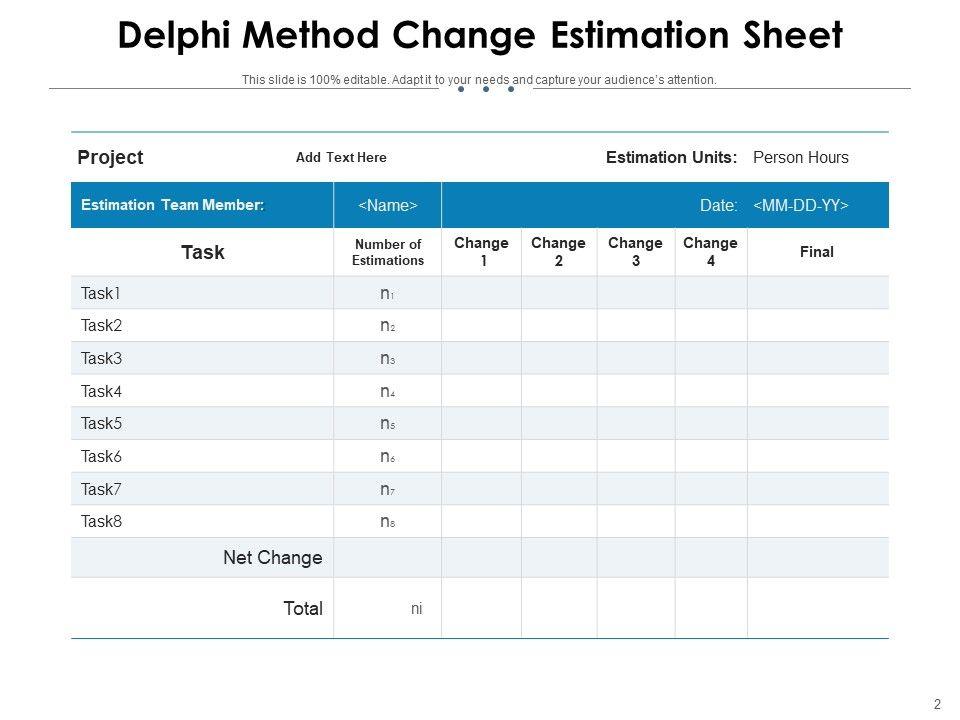Click the 'Change 3' column header

tap(635, 252)
